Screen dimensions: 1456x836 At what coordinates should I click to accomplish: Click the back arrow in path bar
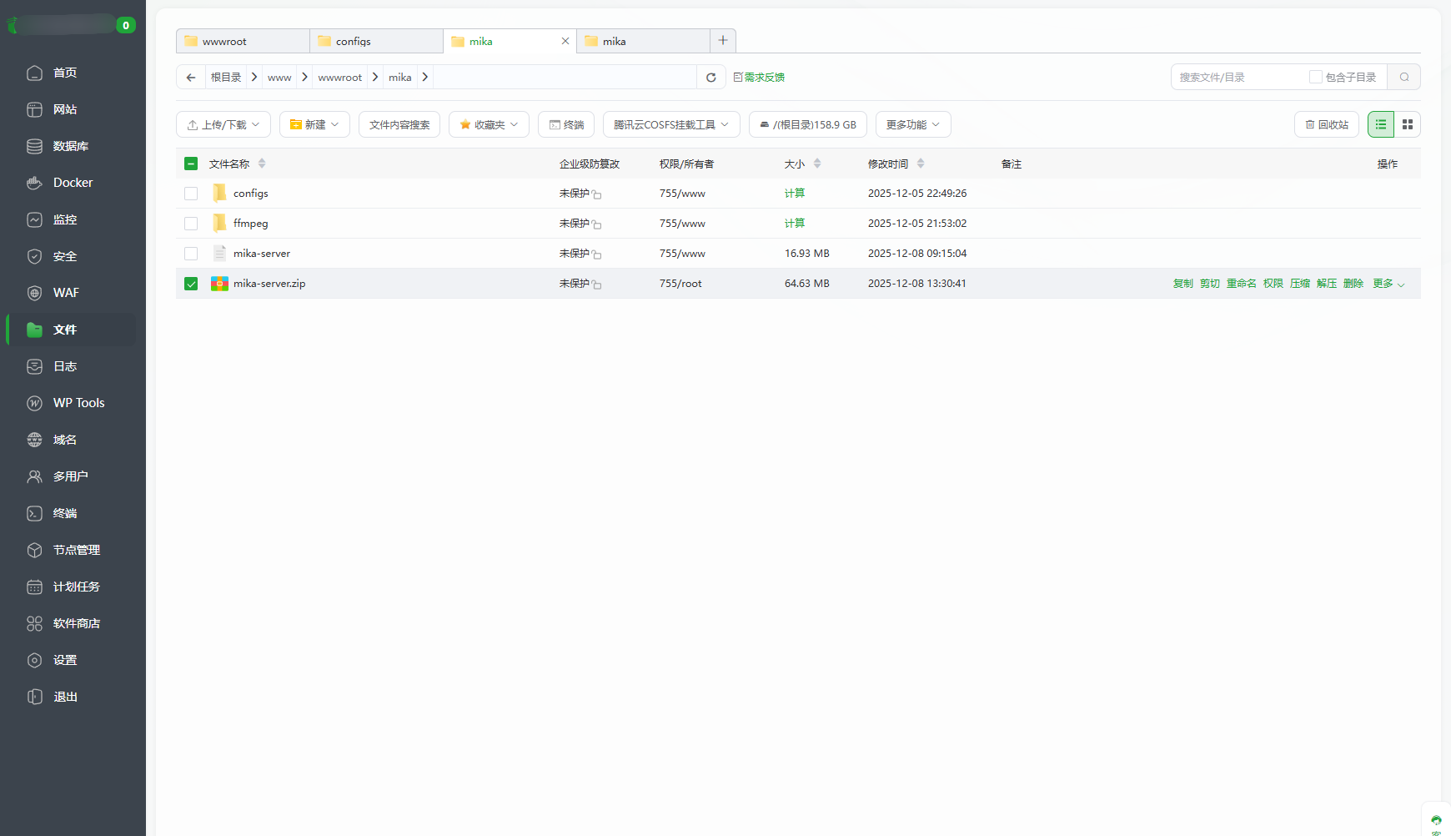click(x=191, y=78)
